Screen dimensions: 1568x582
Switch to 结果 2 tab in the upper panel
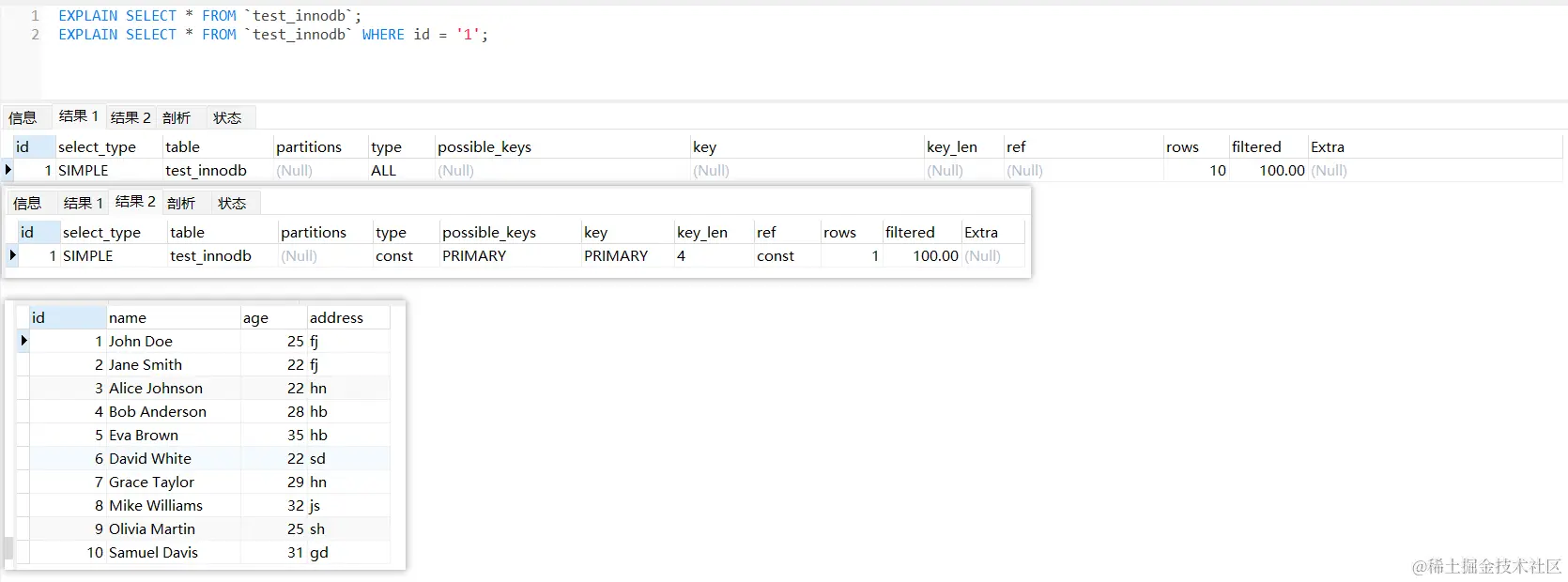(131, 117)
